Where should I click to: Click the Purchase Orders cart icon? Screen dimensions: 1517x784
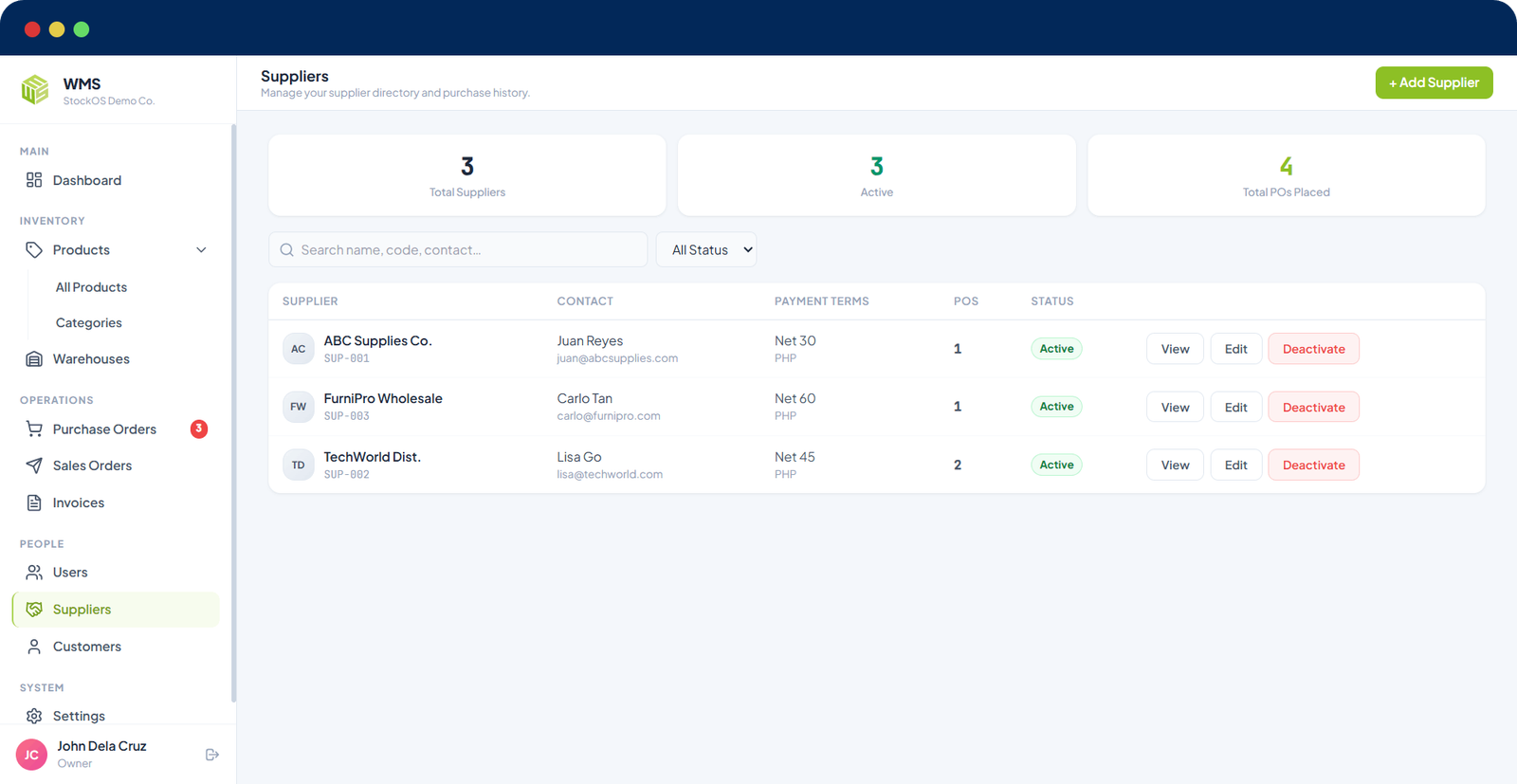pyautogui.click(x=34, y=429)
